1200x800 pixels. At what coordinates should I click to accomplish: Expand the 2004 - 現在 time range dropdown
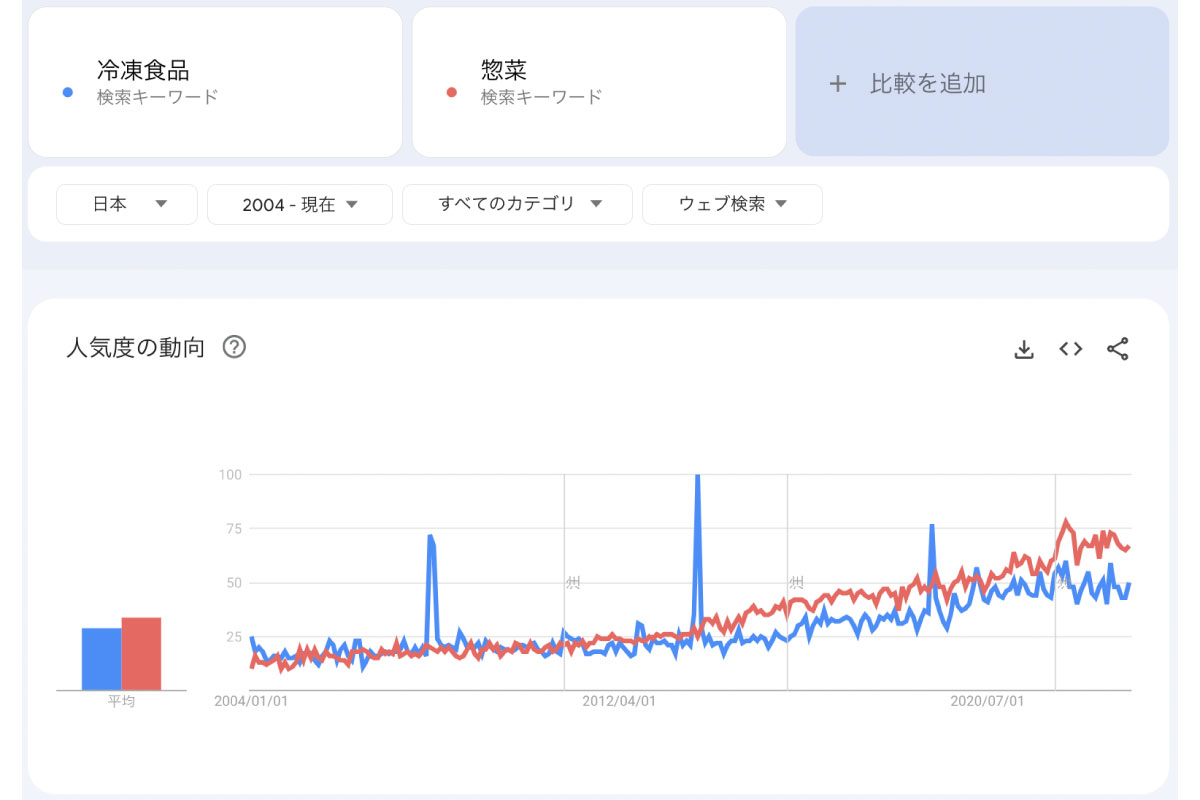coord(299,205)
